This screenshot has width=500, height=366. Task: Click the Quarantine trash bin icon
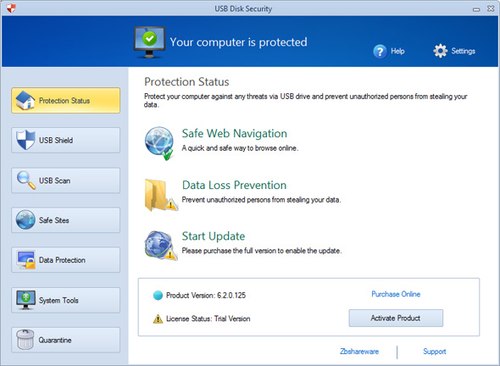(x=25, y=339)
